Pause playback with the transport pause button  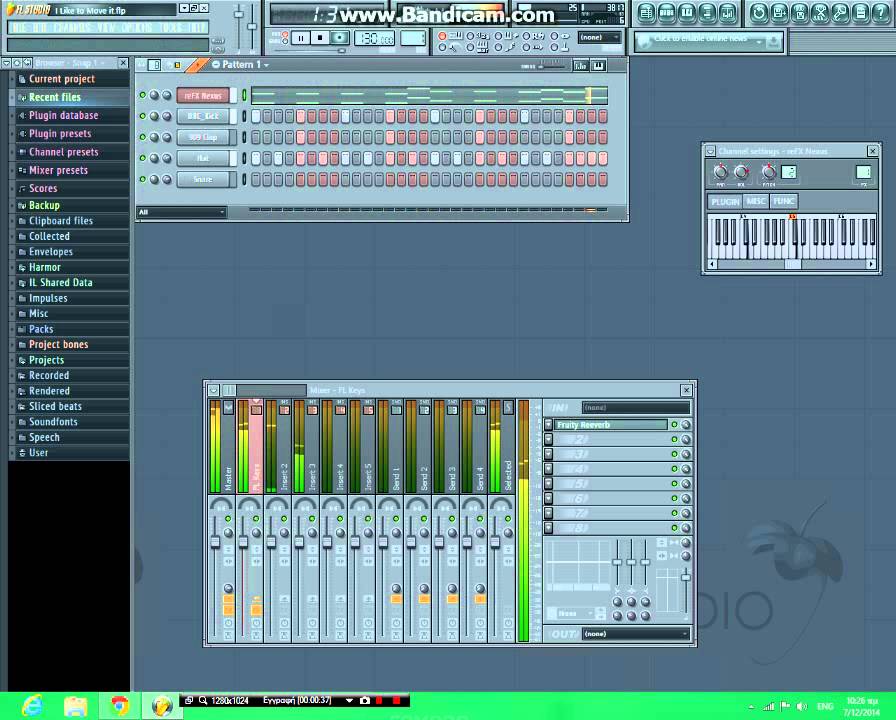(x=301, y=38)
